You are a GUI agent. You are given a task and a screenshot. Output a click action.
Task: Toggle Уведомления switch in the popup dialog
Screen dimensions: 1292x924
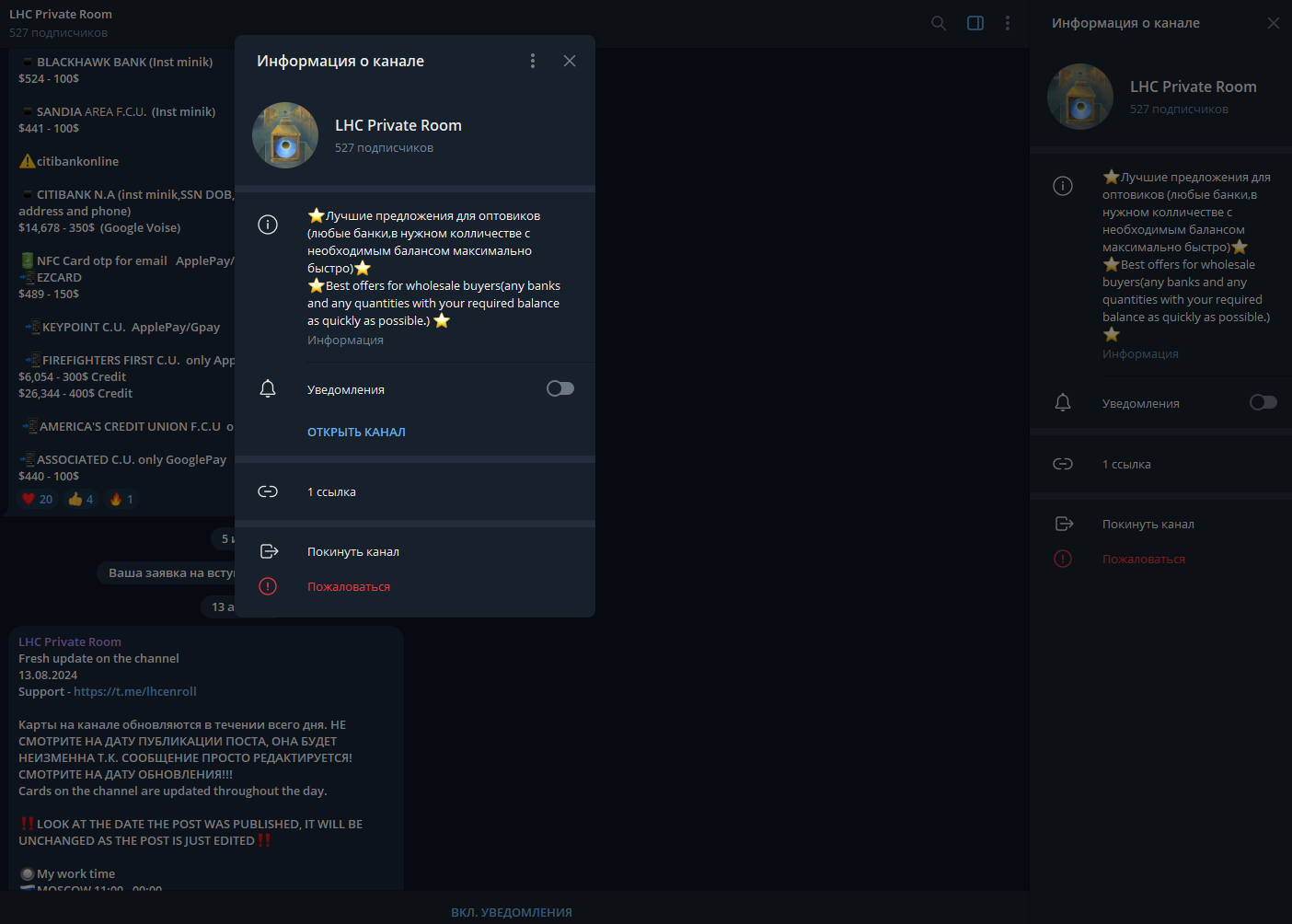559,388
